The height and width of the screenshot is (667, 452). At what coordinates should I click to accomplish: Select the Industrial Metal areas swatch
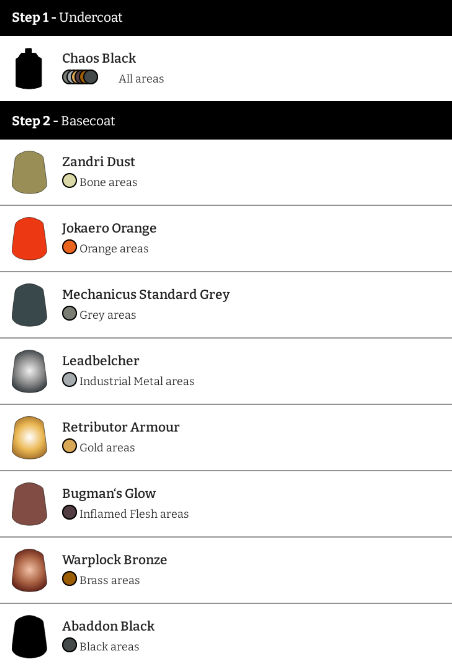pos(69,380)
